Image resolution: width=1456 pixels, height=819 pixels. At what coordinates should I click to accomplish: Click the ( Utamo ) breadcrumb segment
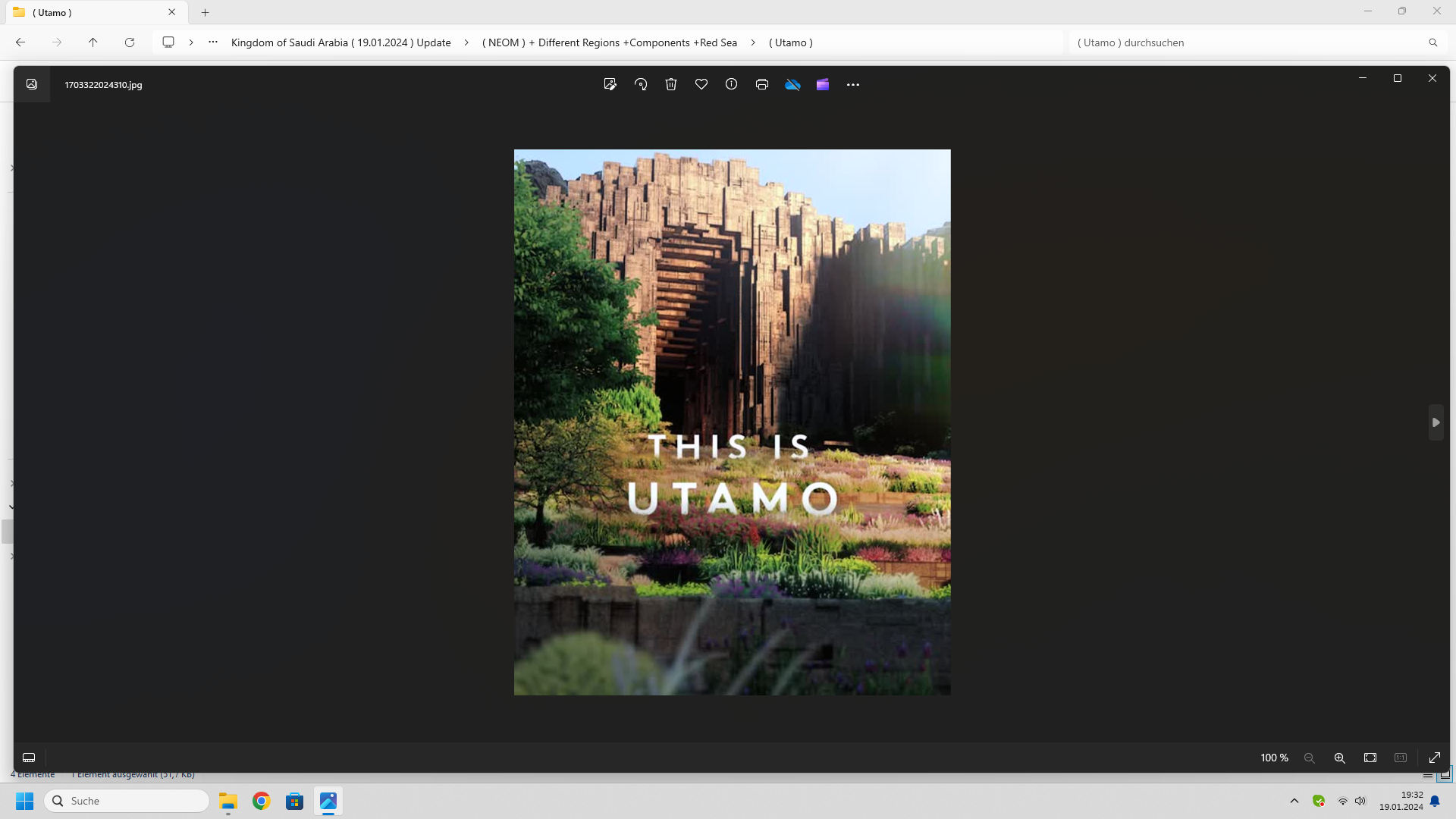coord(791,42)
